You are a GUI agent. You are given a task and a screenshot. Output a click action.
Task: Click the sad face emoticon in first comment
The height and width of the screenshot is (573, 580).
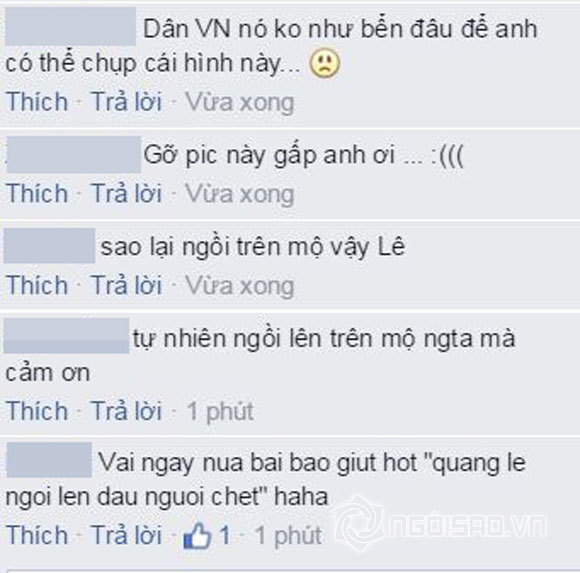coord(324,64)
